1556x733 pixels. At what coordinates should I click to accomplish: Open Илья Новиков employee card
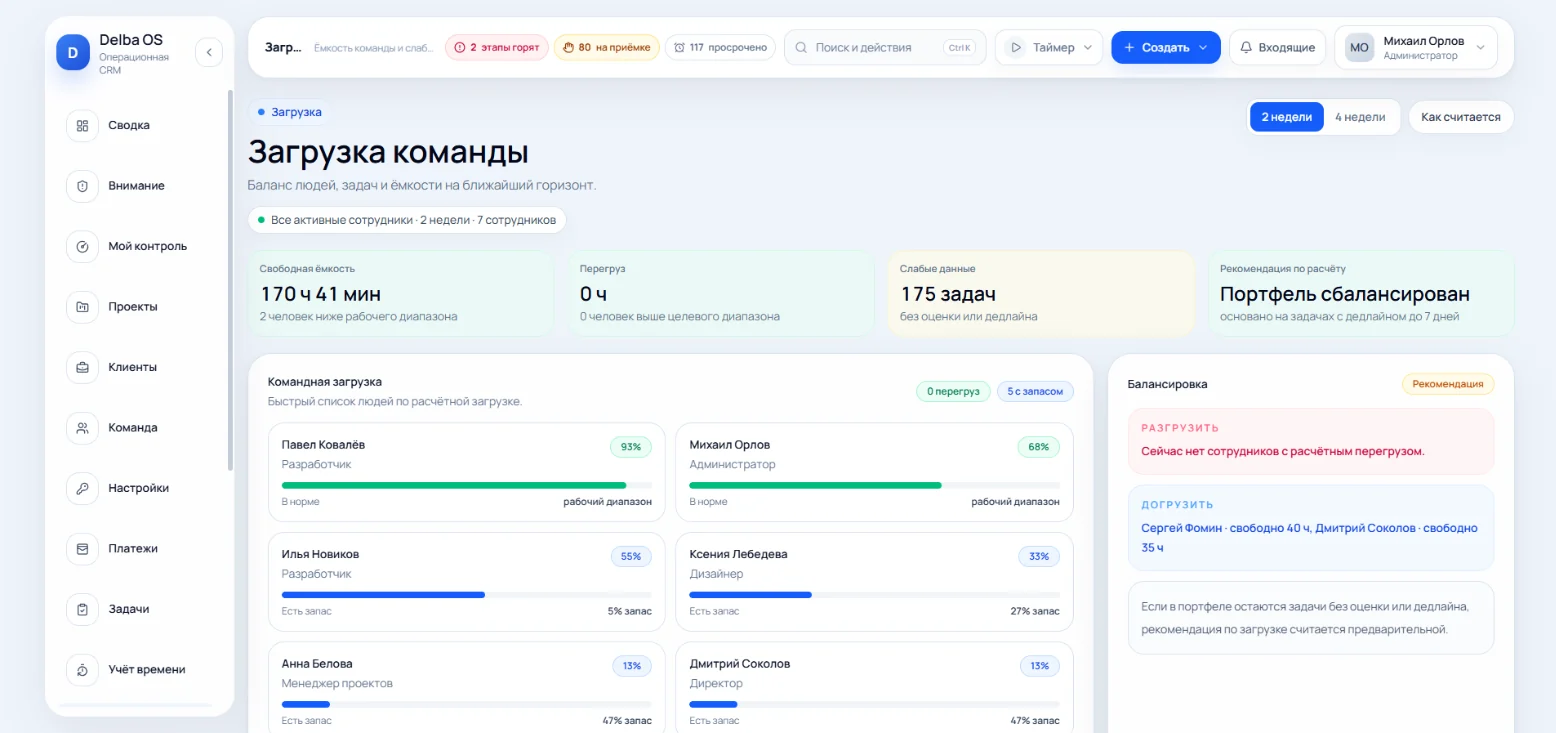pyautogui.click(x=467, y=581)
